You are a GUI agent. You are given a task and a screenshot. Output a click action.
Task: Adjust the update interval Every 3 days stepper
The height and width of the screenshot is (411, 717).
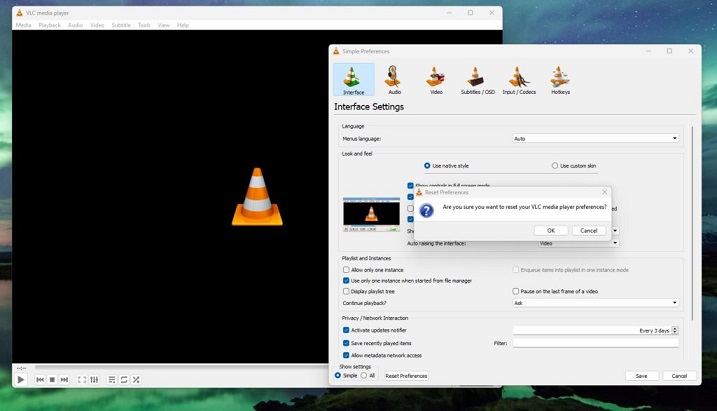pyautogui.click(x=675, y=330)
